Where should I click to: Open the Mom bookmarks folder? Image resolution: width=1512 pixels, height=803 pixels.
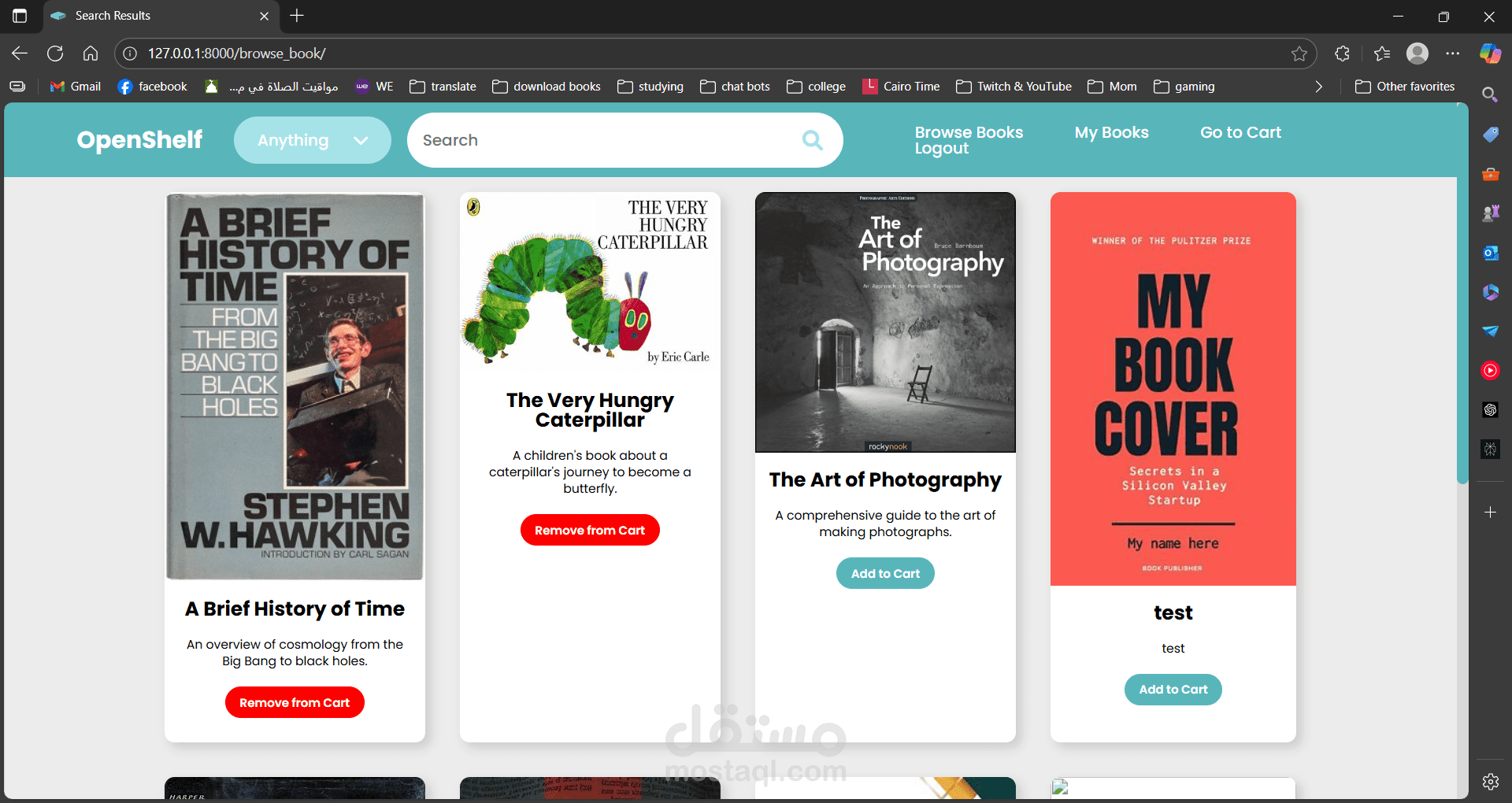pos(1112,87)
